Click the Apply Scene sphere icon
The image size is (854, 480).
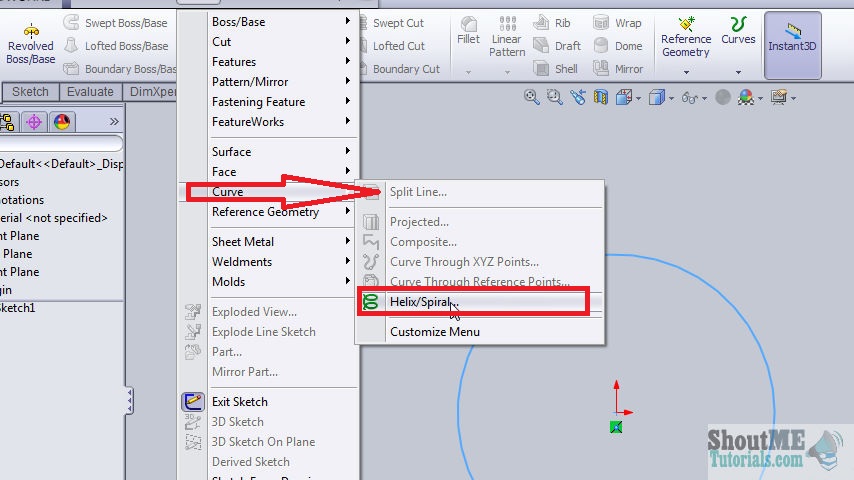coord(723,98)
